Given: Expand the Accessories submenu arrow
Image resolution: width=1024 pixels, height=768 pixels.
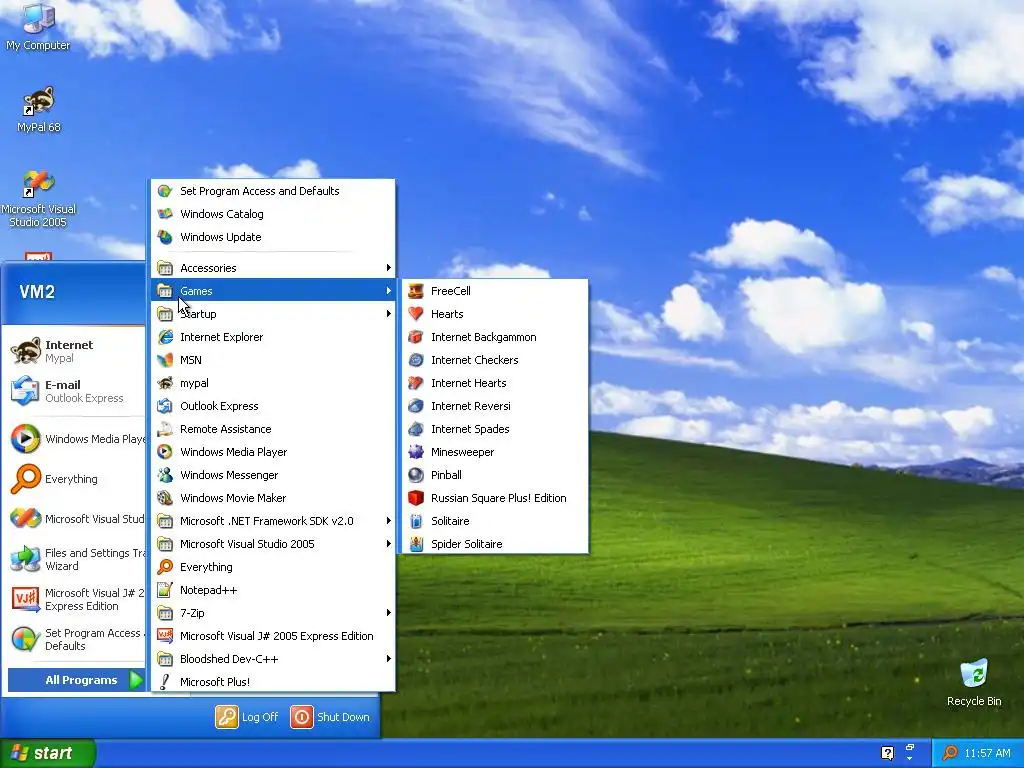Looking at the screenshot, I should [389, 268].
